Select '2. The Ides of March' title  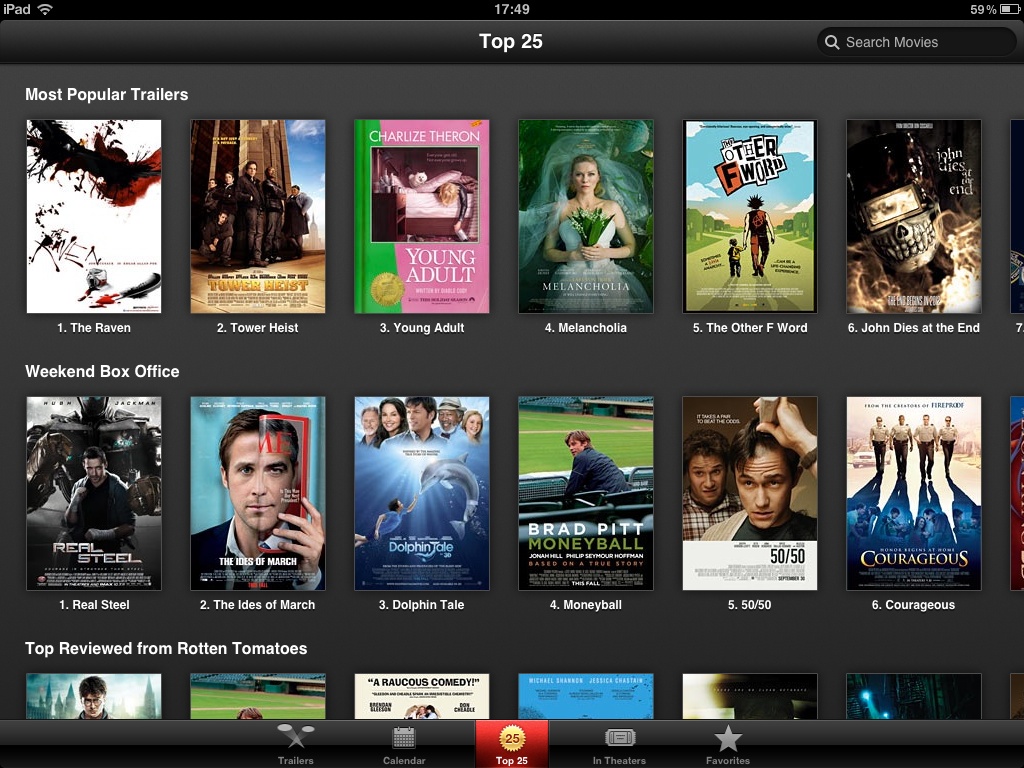[x=257, y=605]
